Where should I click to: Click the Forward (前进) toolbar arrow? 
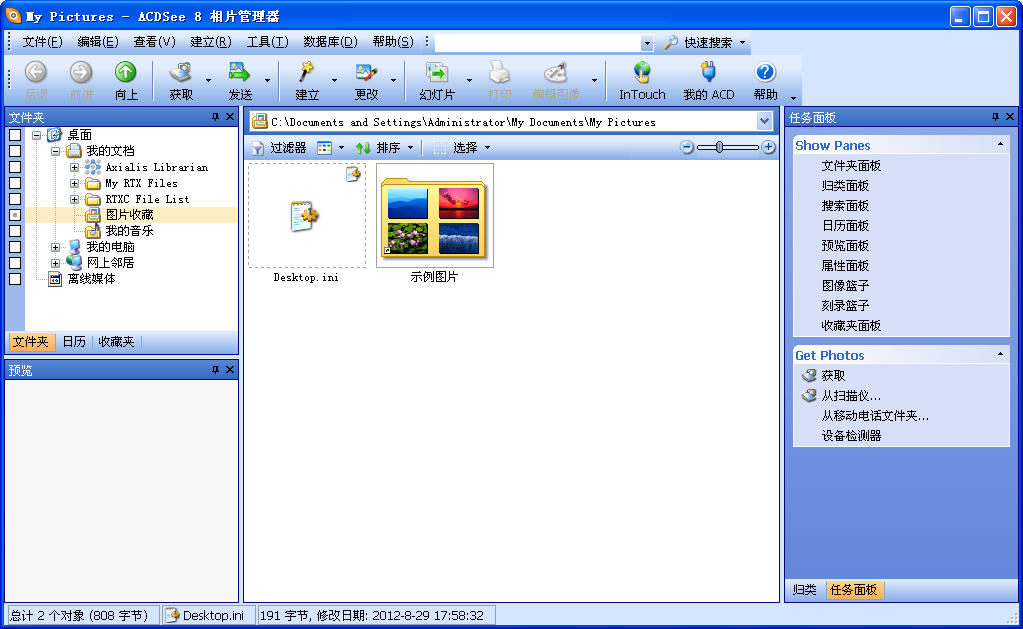click(81, 72)
